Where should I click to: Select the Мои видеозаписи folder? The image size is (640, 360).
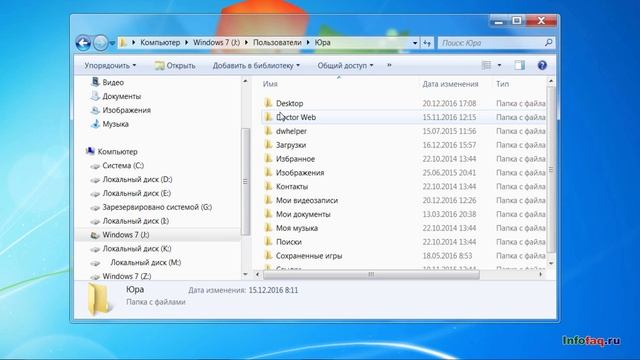307,200
